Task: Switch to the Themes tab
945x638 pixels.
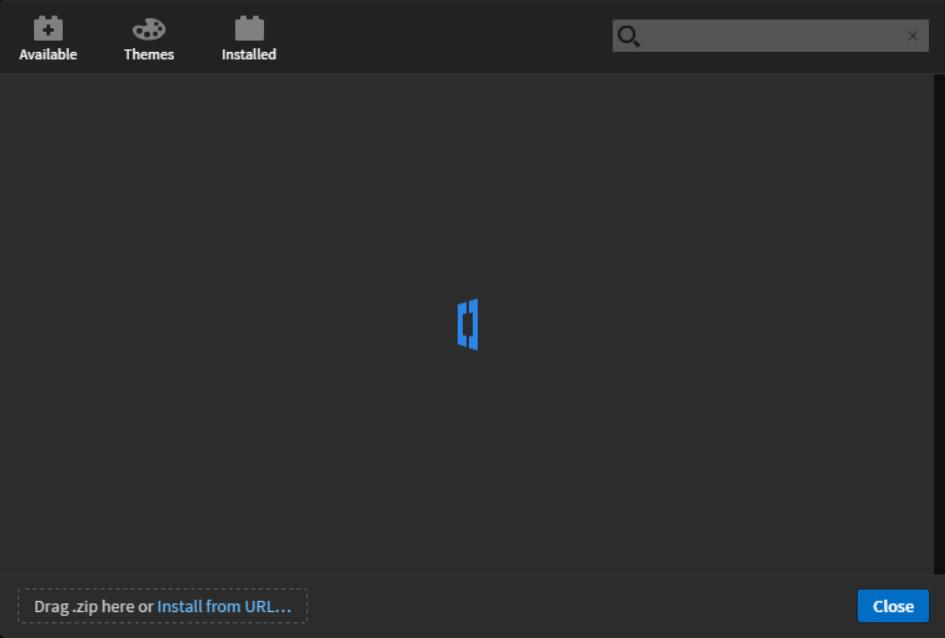Action: (148, 39)
